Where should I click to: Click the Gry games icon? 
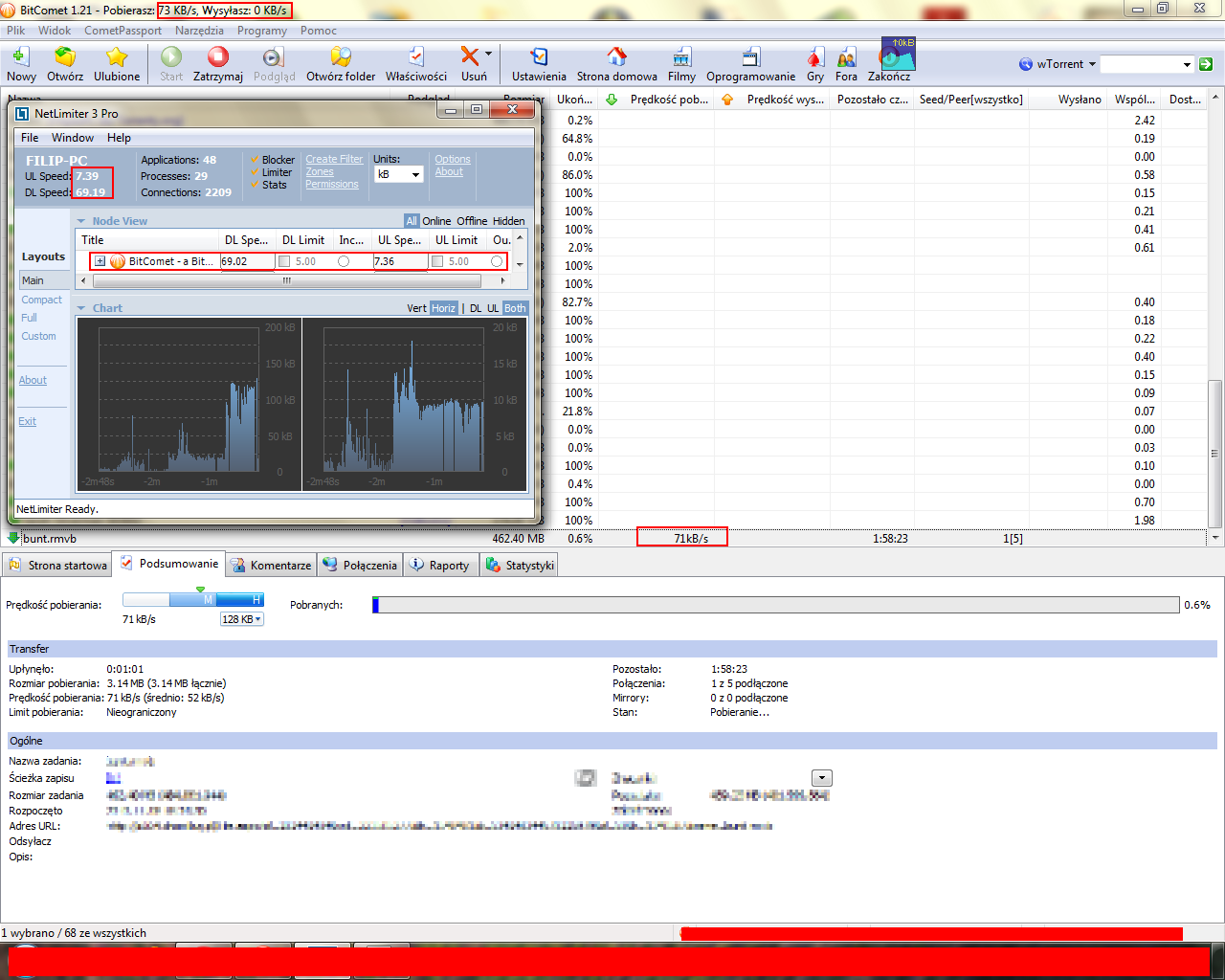[x=815, y=56]
